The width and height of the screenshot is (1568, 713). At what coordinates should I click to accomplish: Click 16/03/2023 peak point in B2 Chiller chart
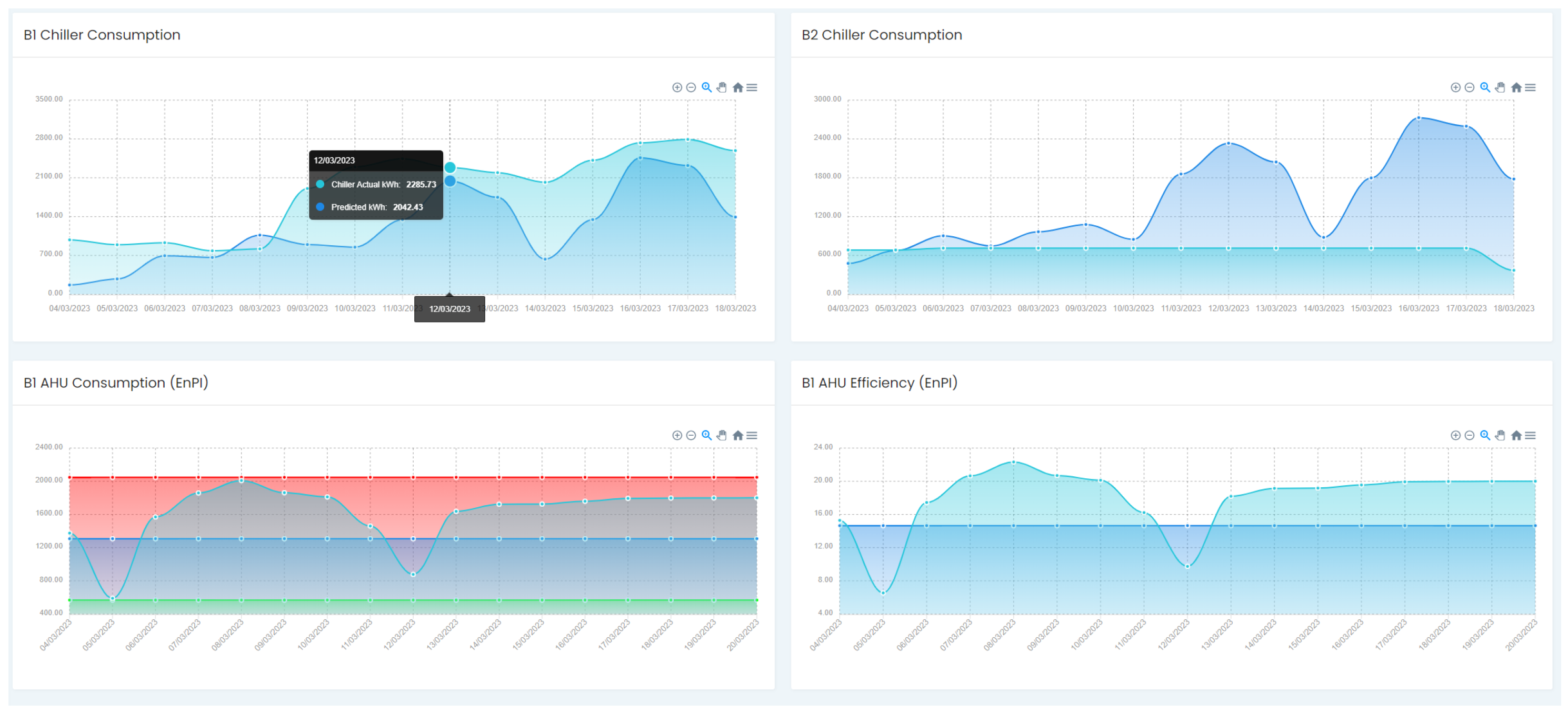[x=1419, y=118]
